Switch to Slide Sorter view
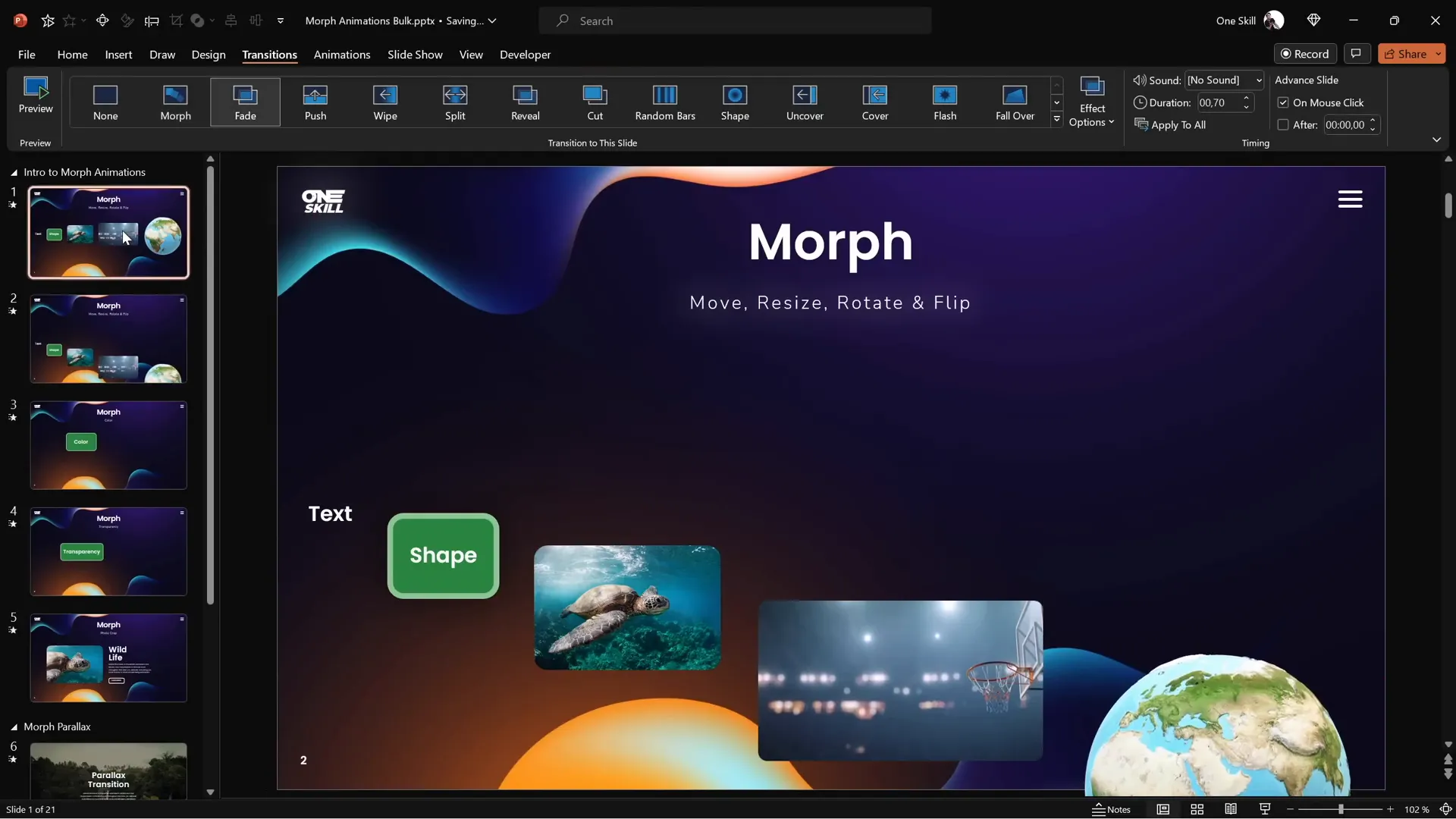Screen dimensions: 1456x819 (x=1197, y=809)
